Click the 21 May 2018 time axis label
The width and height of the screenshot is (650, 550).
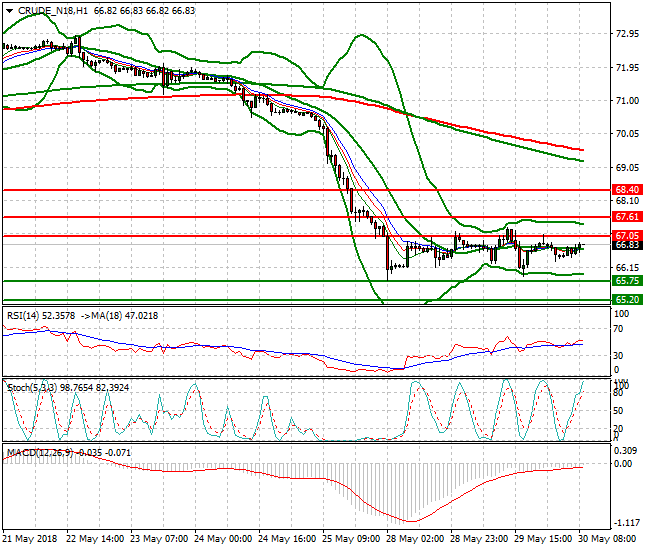tap(31, 540)
